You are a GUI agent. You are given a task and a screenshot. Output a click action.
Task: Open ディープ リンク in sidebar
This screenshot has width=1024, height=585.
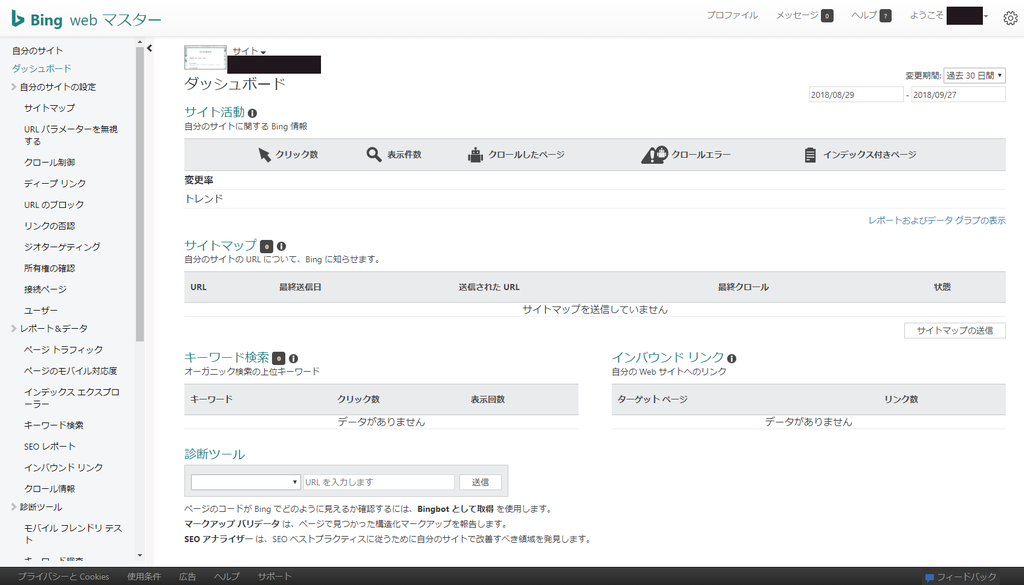(55, 183)
